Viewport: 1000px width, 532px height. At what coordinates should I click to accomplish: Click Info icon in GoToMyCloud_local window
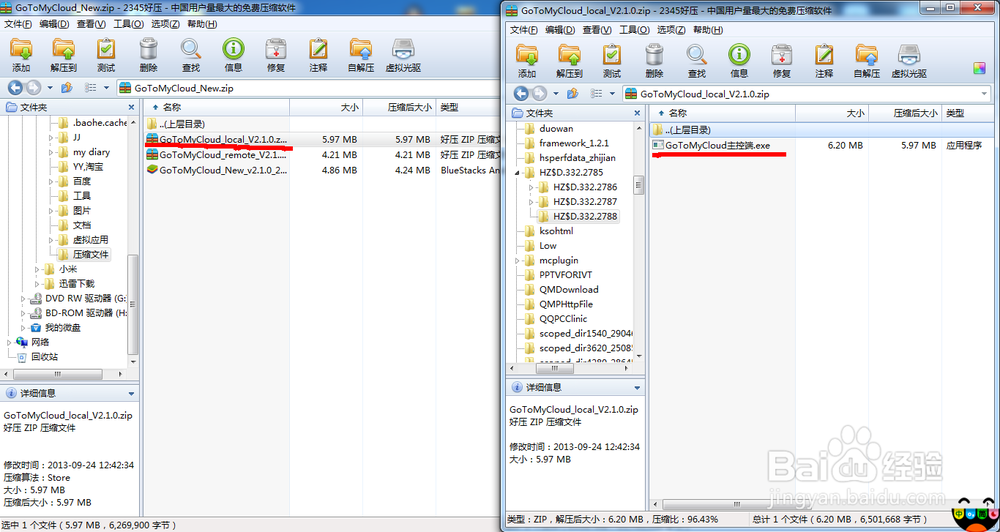(x=739, y=55)
